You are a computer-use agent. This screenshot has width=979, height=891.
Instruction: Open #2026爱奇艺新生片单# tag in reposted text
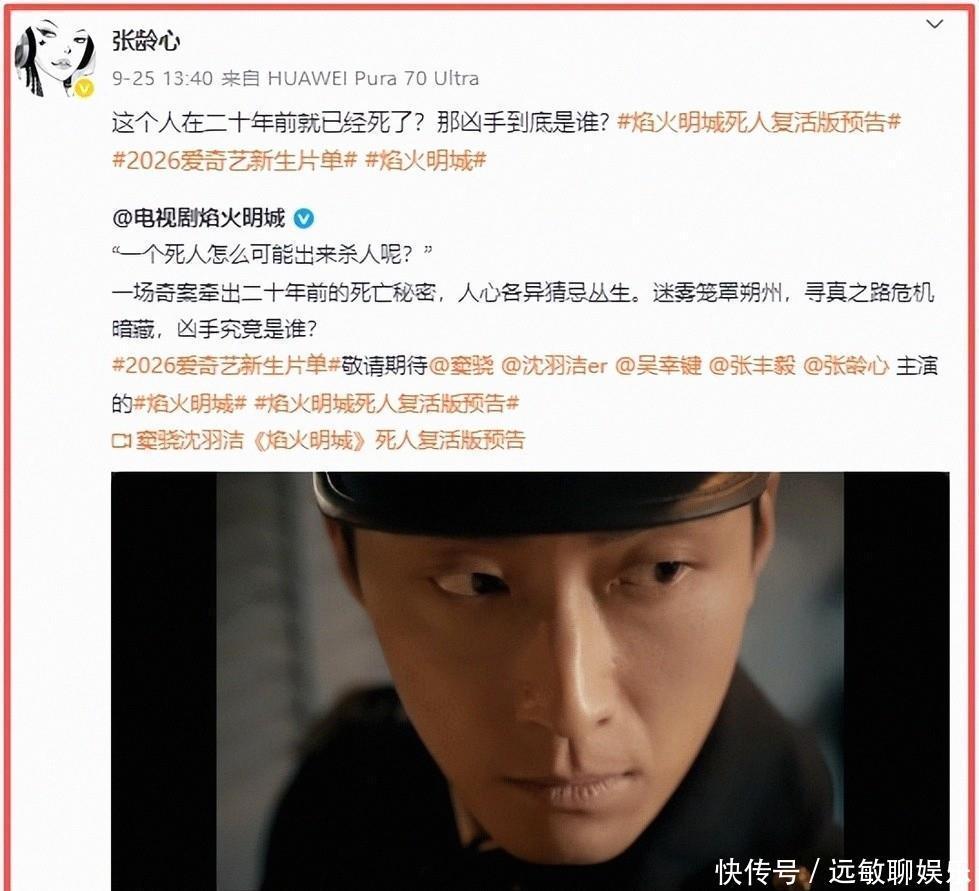(x=226, y=365)
